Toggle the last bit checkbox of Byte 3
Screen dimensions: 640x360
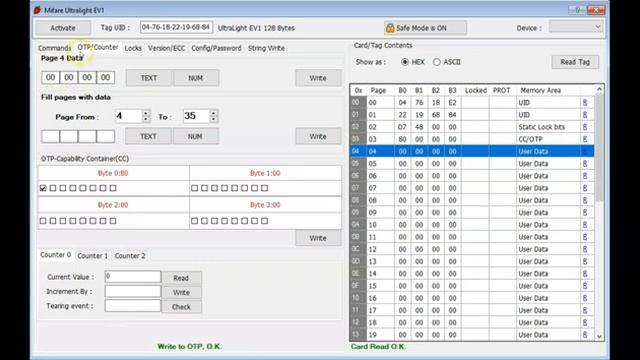264,221
